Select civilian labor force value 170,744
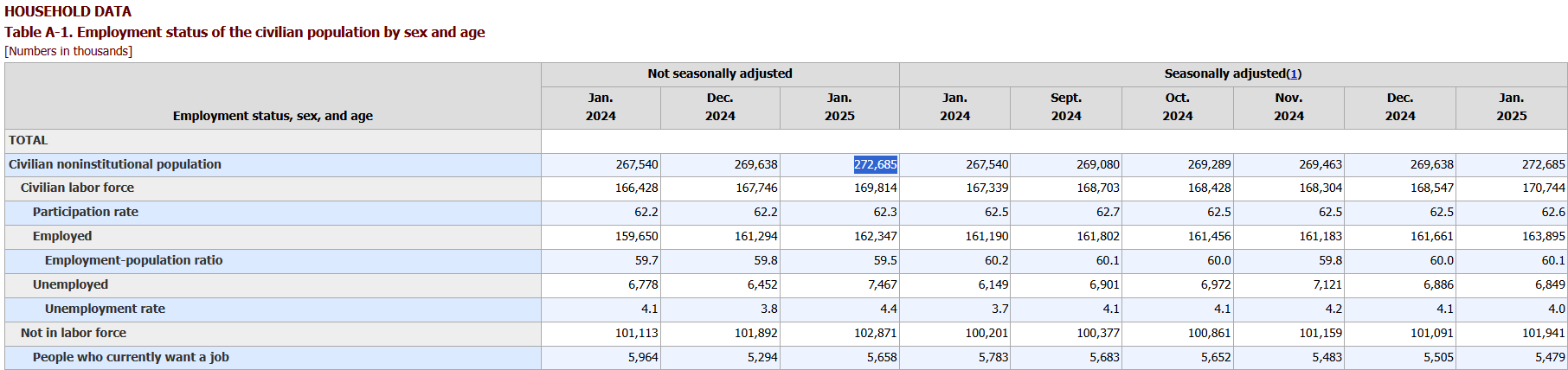This screenshot has width=1568, height=370. [1544, 188]
